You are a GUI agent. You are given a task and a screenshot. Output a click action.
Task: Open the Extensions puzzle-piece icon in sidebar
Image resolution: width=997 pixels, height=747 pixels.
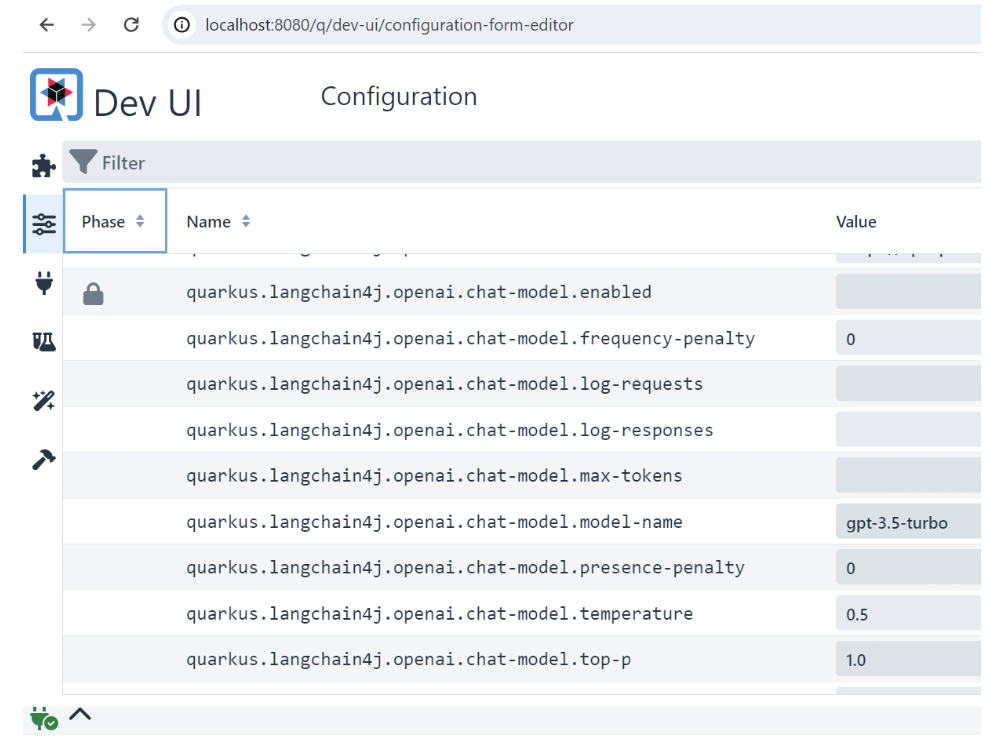[43, 165]
